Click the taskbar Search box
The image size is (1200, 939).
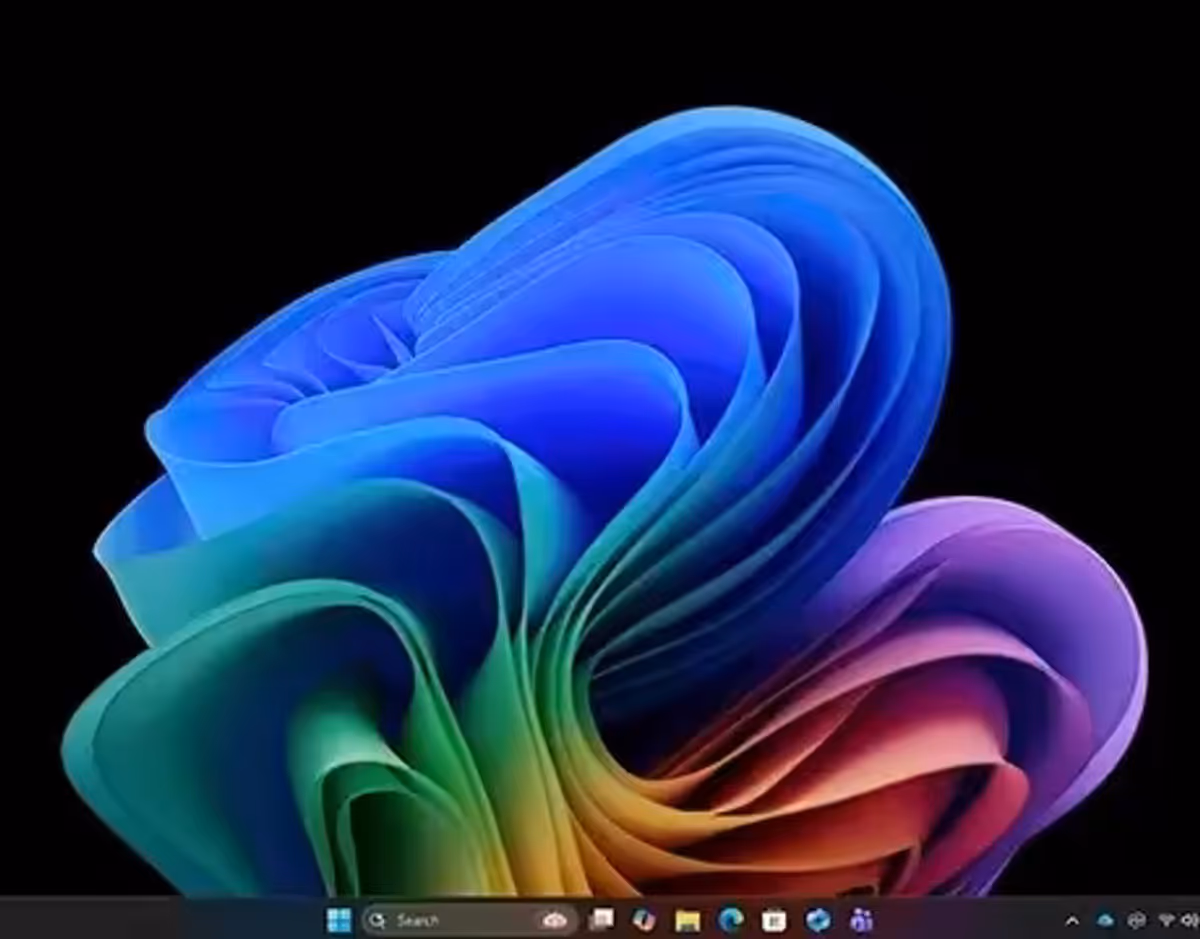(468, 919)
